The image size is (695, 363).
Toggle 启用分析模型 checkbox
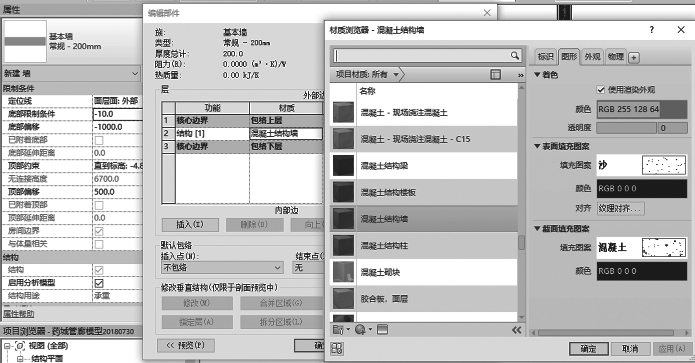(99, 283)
